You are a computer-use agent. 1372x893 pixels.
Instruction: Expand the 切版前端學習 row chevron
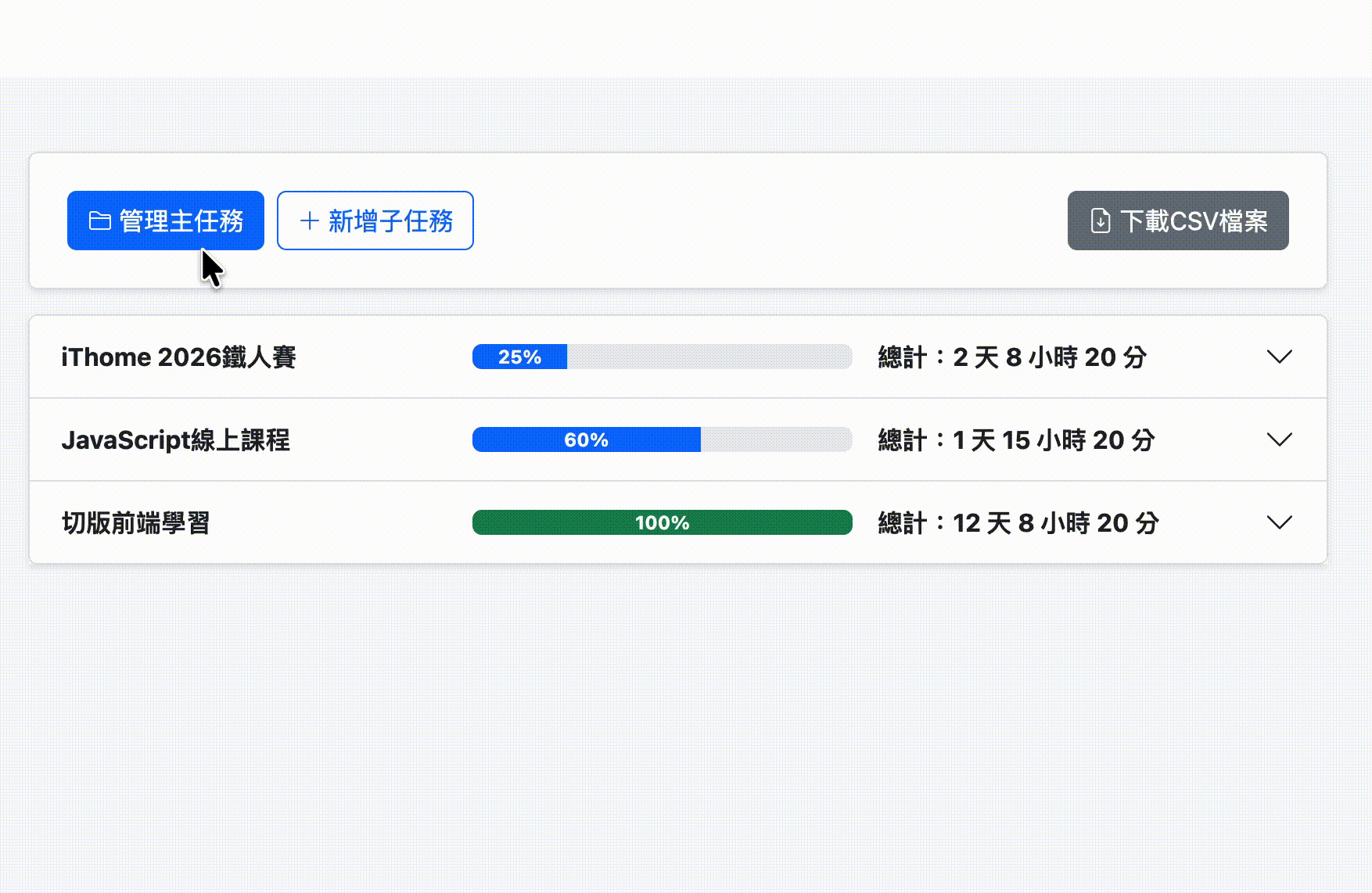coord(1280,522)
